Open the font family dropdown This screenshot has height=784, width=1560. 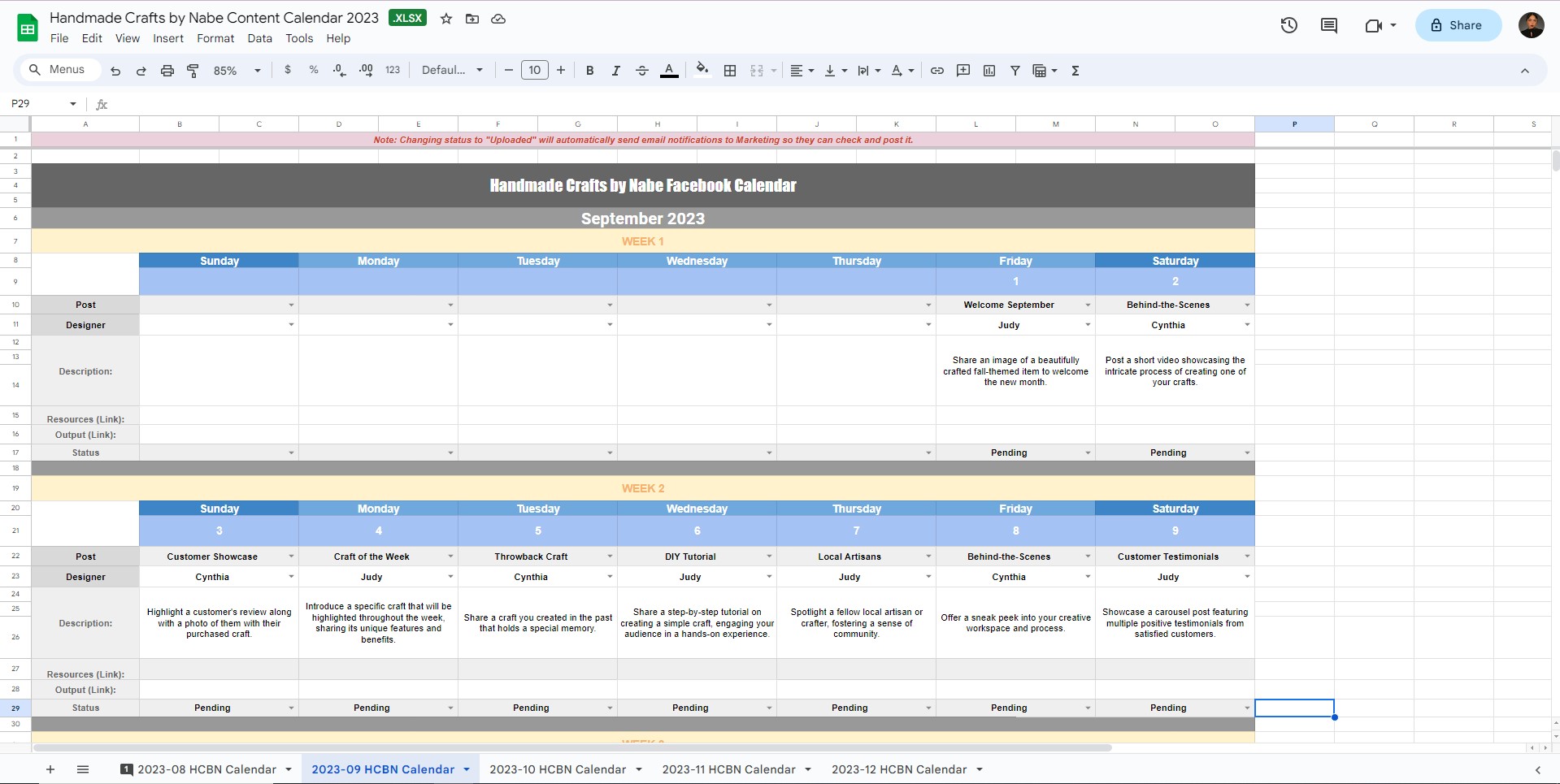(452, 70)
